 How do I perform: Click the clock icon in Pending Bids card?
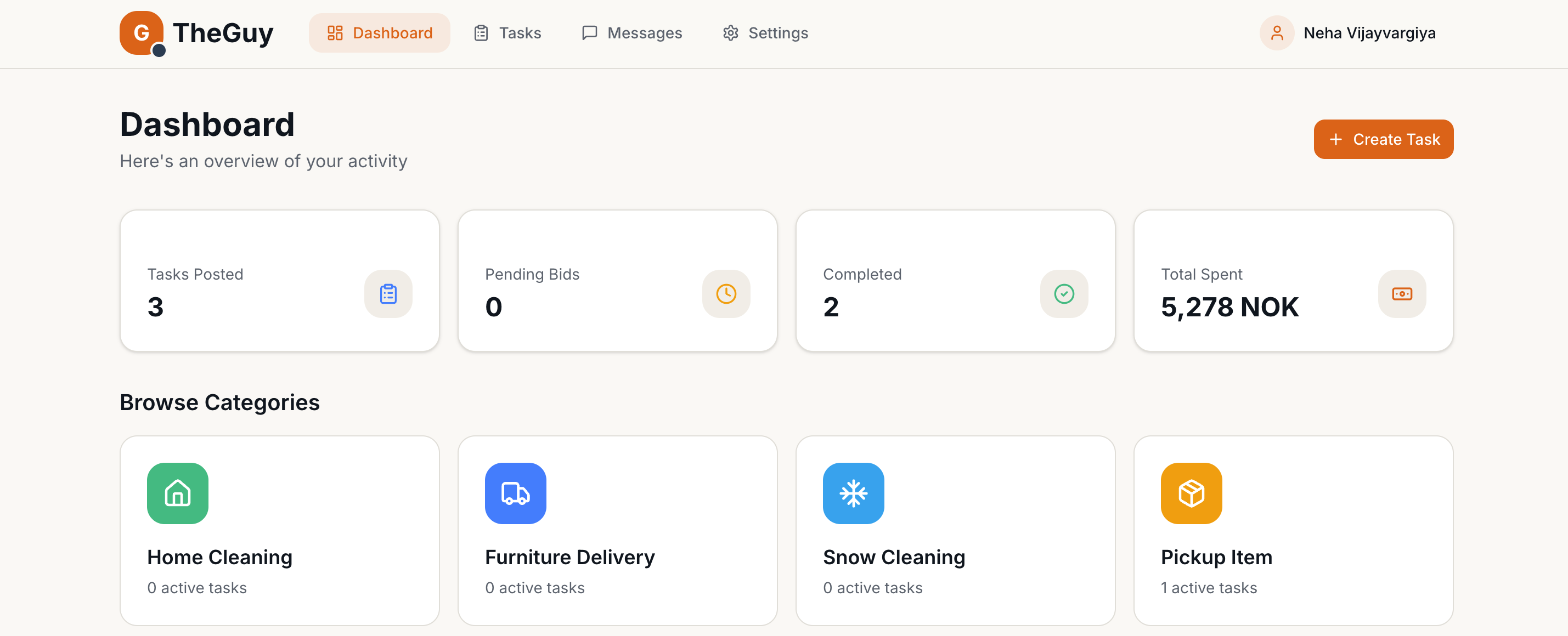(x=725, y=294)
